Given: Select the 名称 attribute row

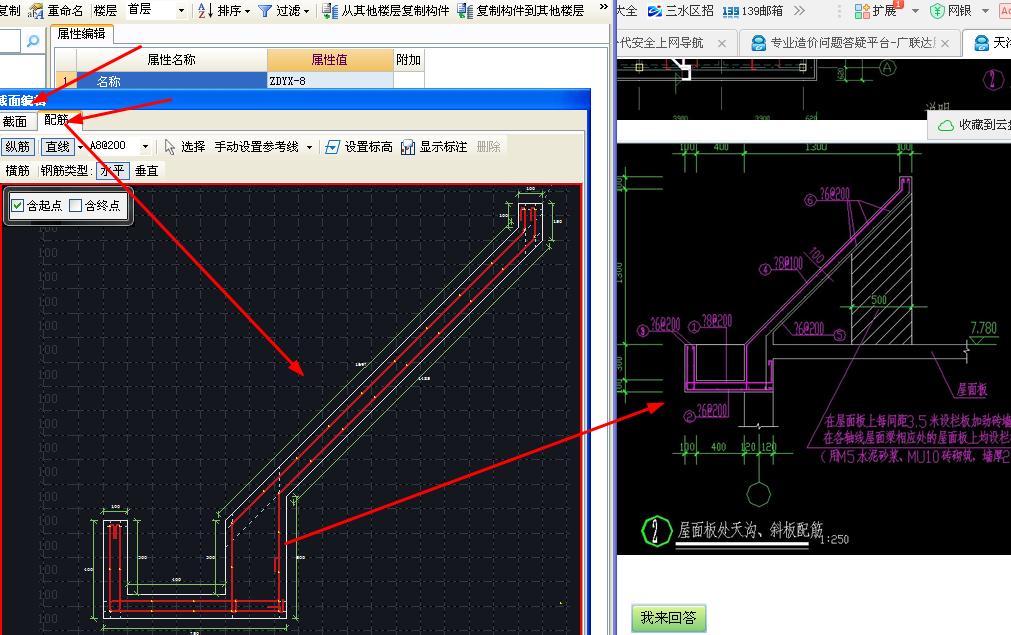Looking at the screenshot, I should click(172, 81).
